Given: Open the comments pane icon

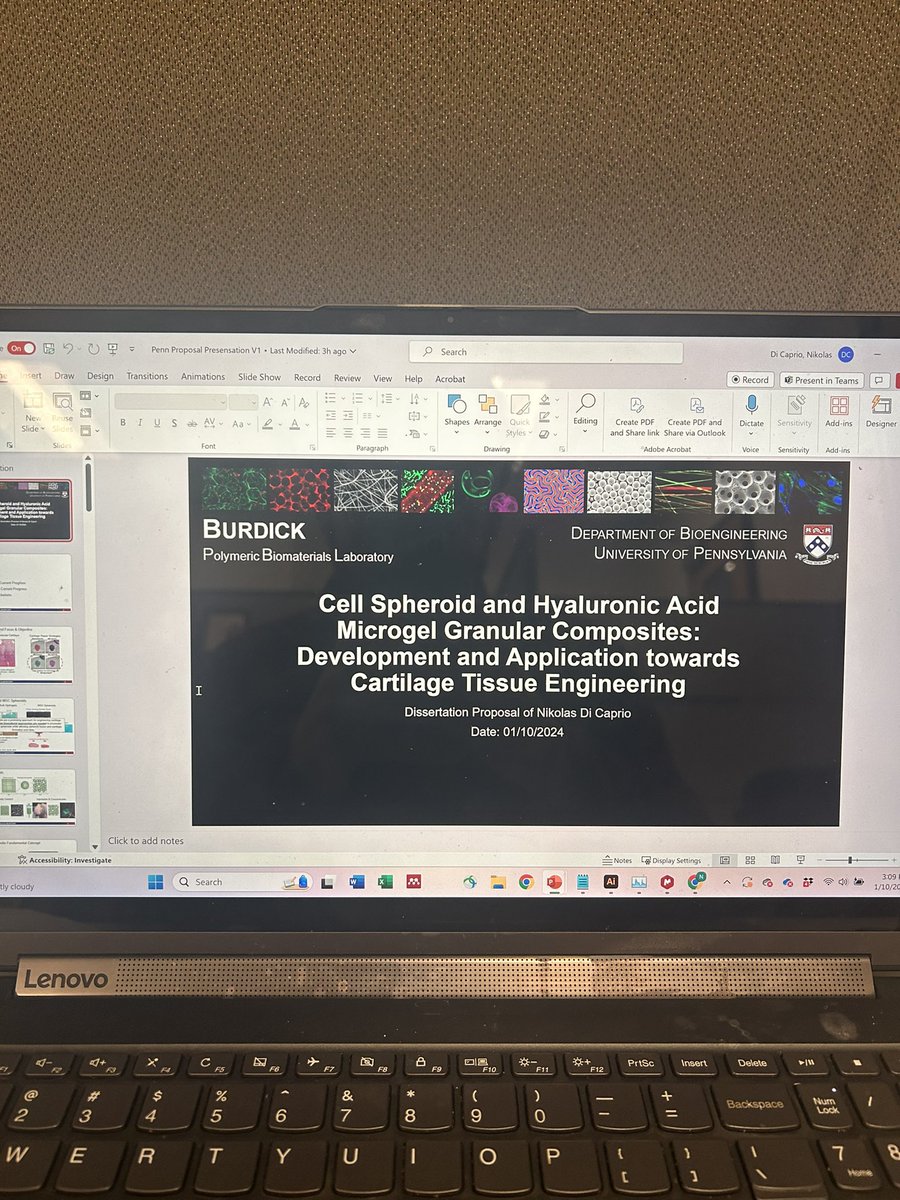Looking at the screenshot, I should click(879, 380).
